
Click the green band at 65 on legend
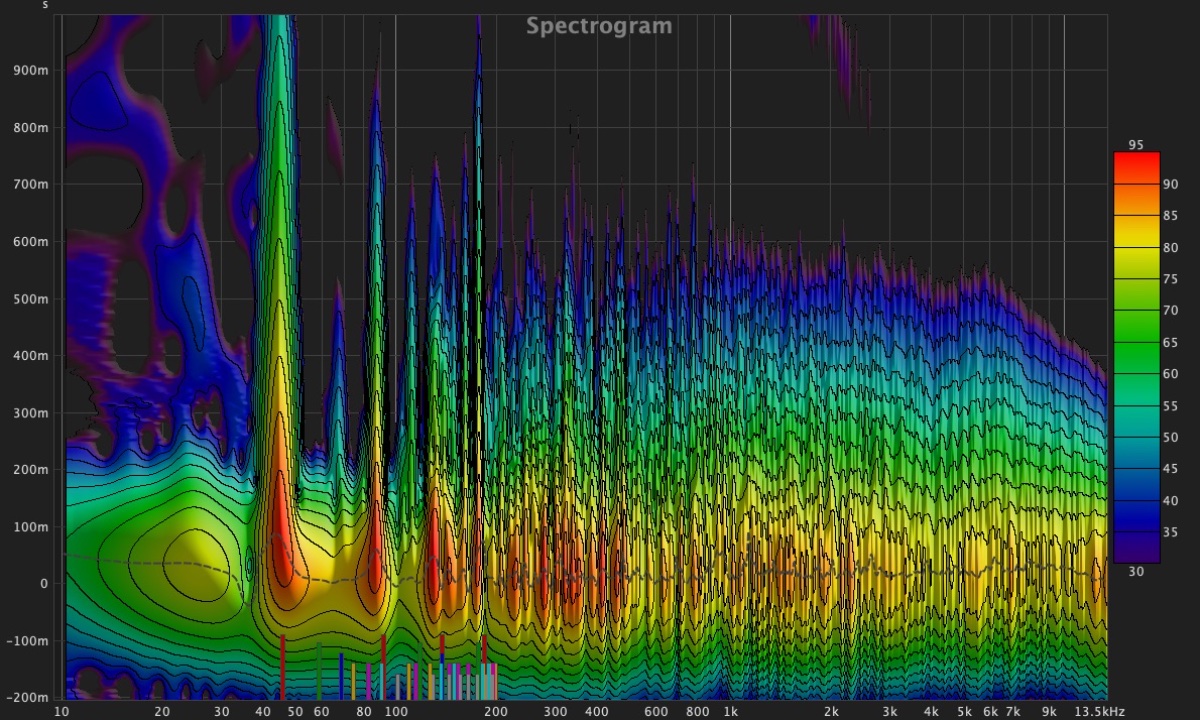click(1136, 342)
